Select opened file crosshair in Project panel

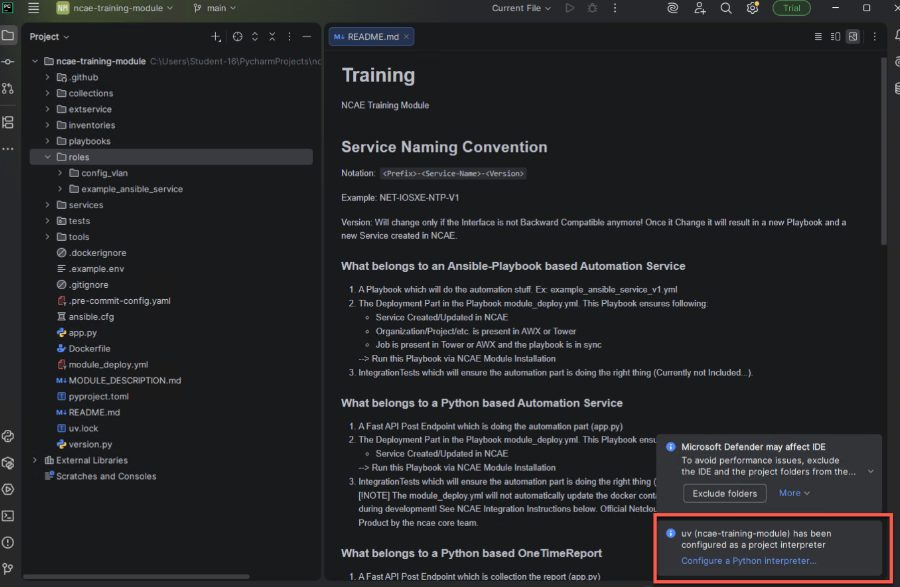(x=238, y=37)
